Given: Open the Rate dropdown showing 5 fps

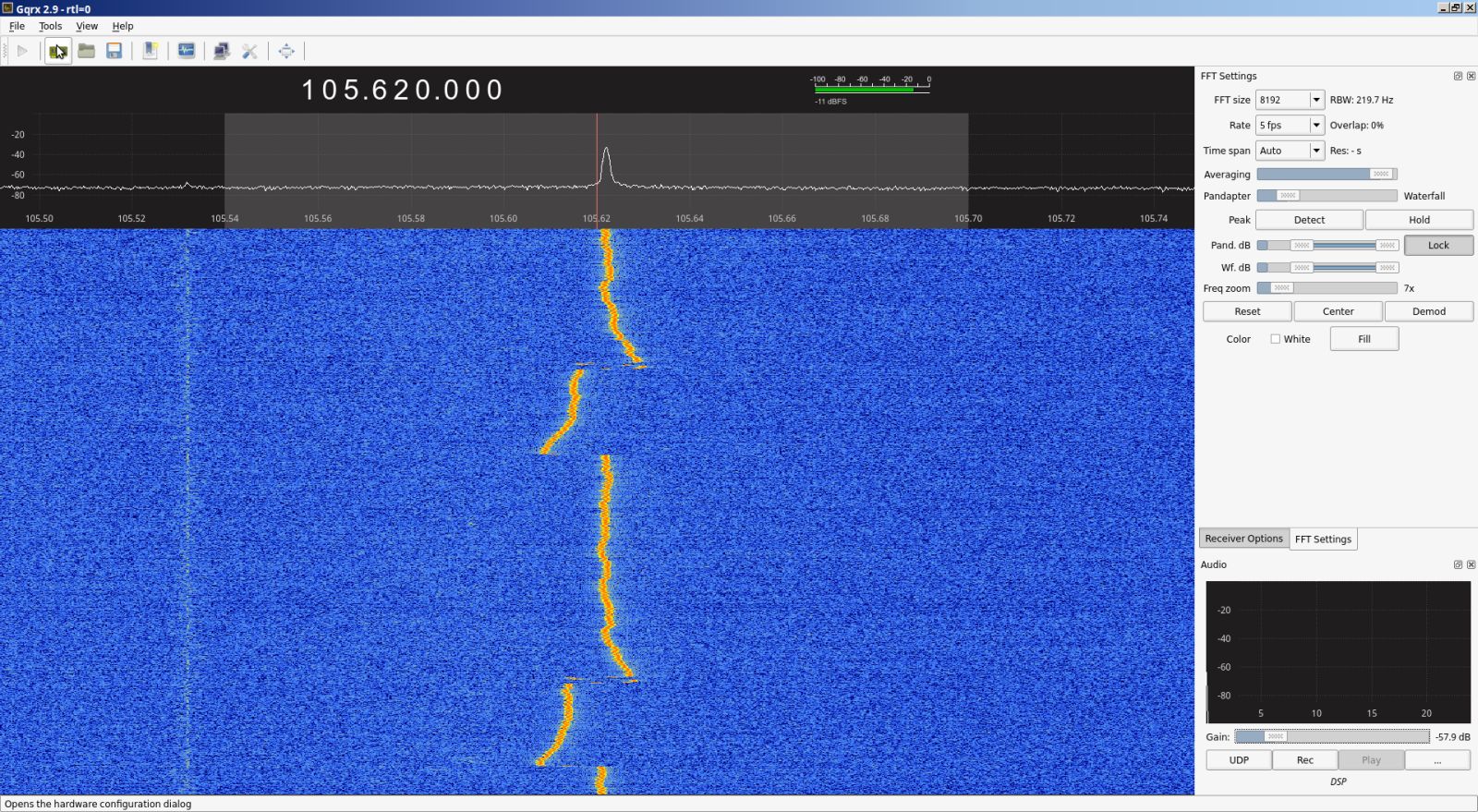Looking at the screenshot, I should 1316,125.
